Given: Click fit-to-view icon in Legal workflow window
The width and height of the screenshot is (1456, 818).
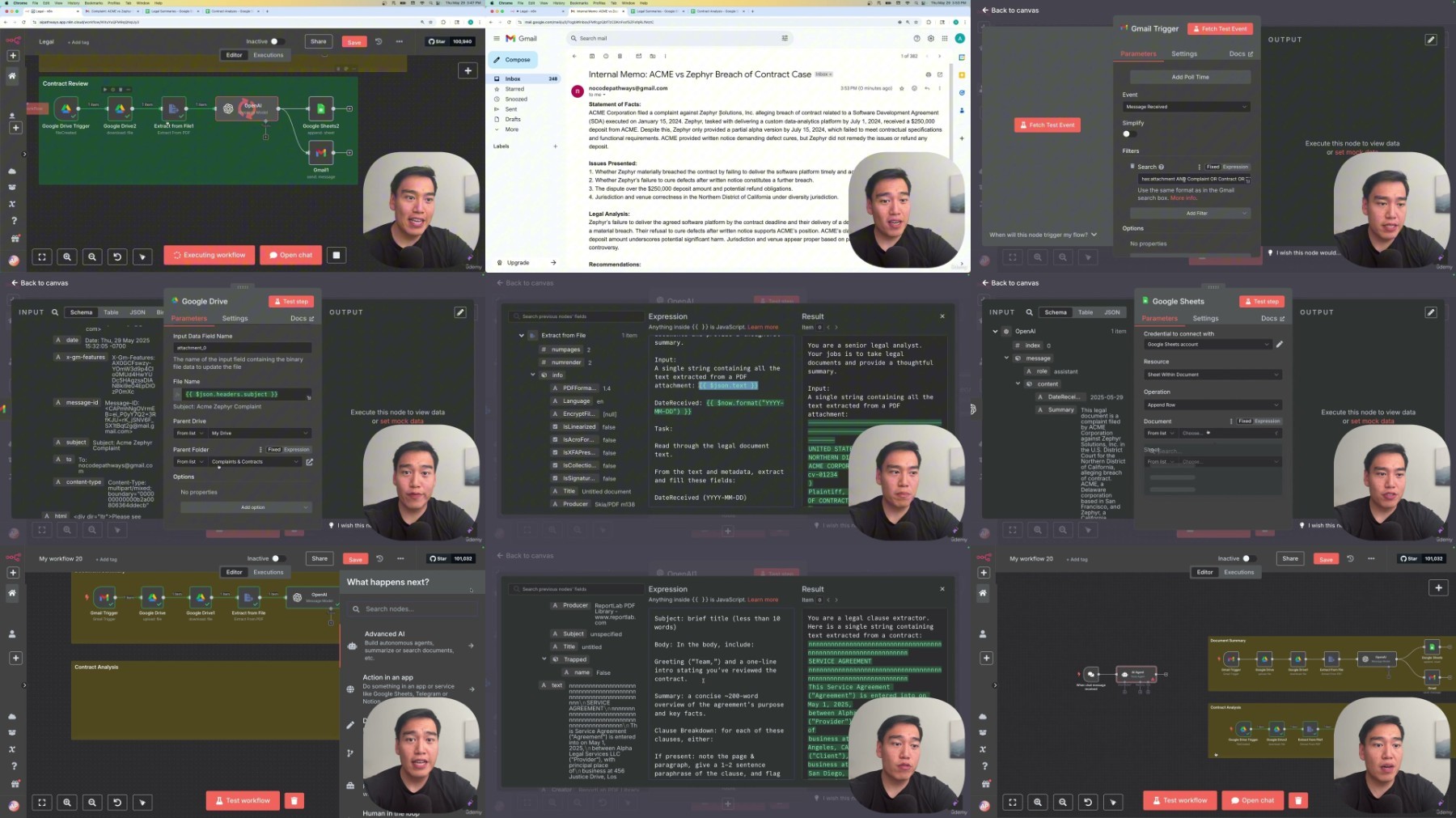Looking at the screenshot, I should [42, 256].
